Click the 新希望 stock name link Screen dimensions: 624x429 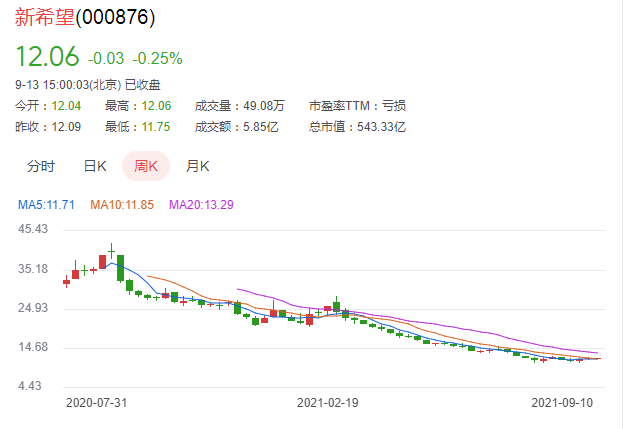(45, 17)
